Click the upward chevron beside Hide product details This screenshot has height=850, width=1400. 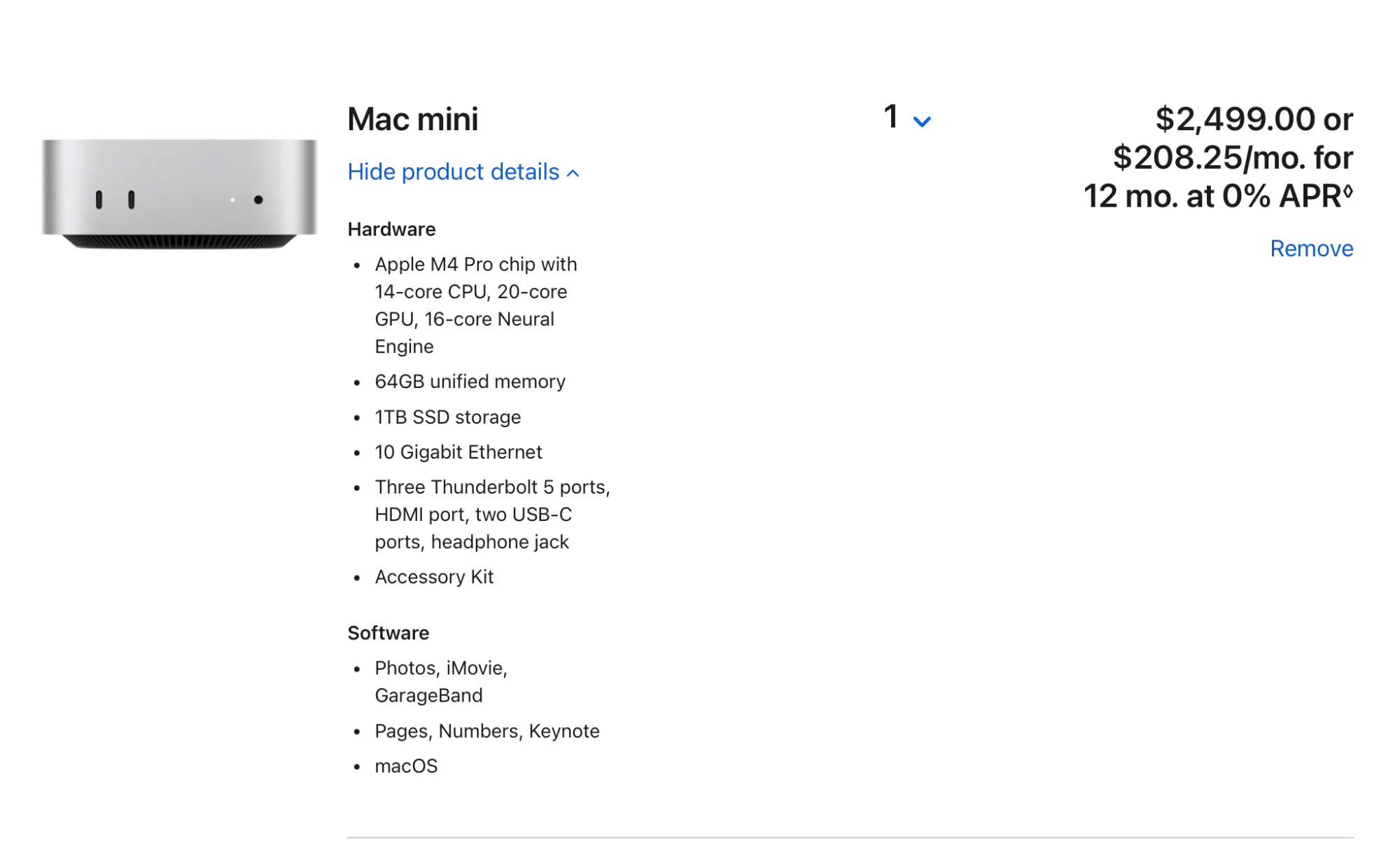click(573, 173)
